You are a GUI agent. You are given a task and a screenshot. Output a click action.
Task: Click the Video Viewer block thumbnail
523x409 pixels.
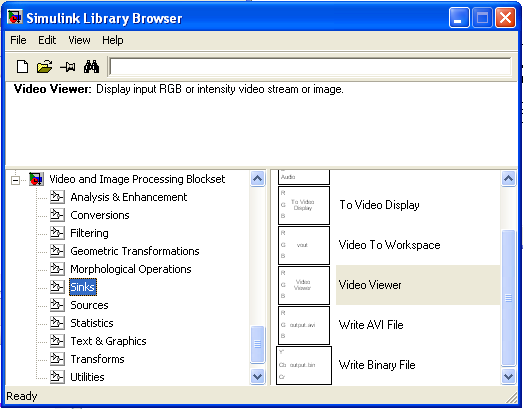point(304,285)
